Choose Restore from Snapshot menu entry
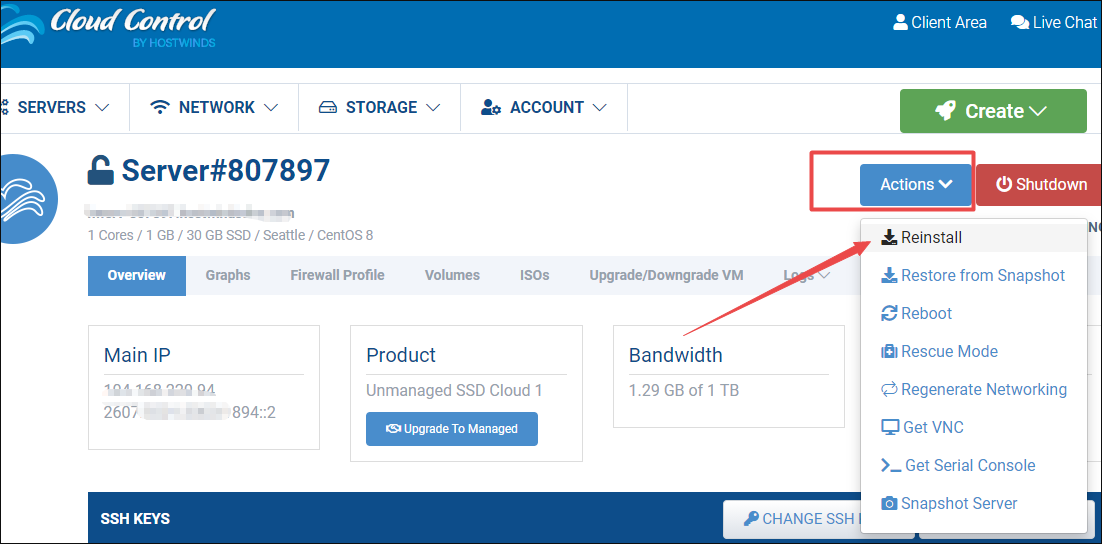 point(973,276)
